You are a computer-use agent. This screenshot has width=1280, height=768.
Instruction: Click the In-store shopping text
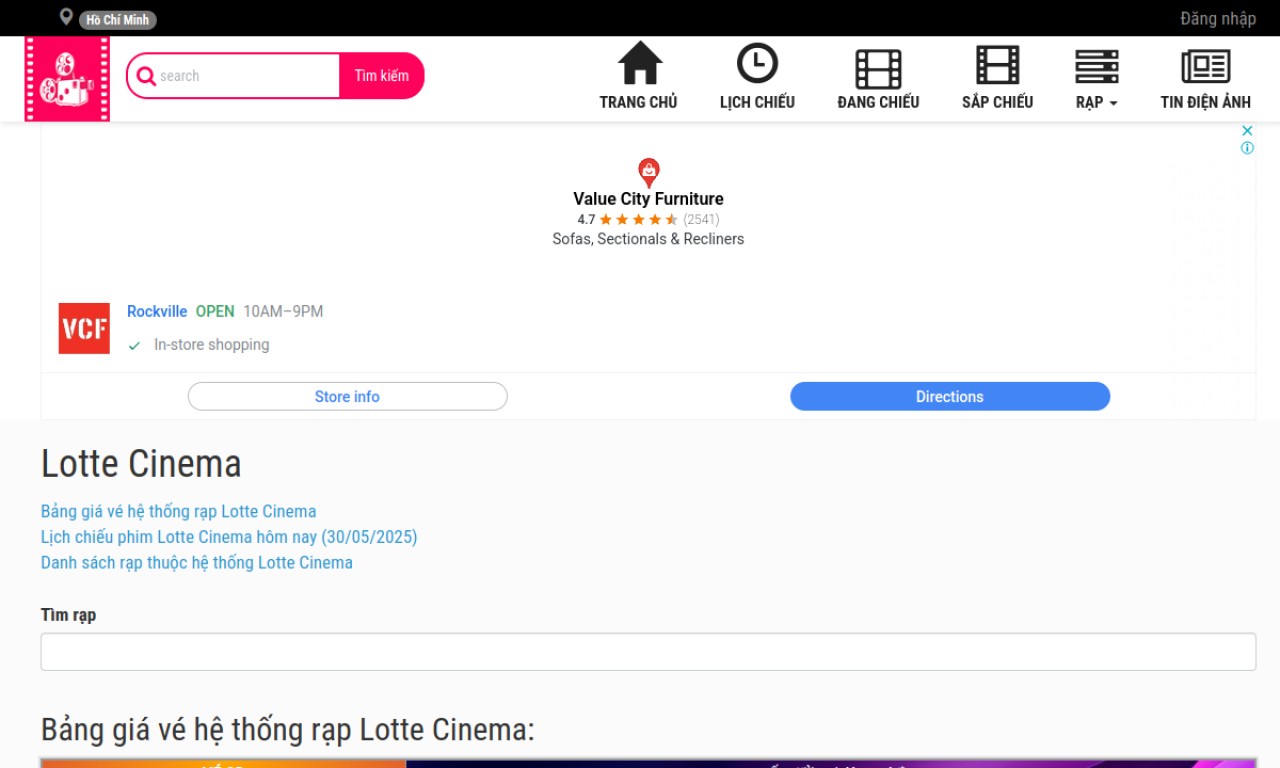(x=211, y=345)
